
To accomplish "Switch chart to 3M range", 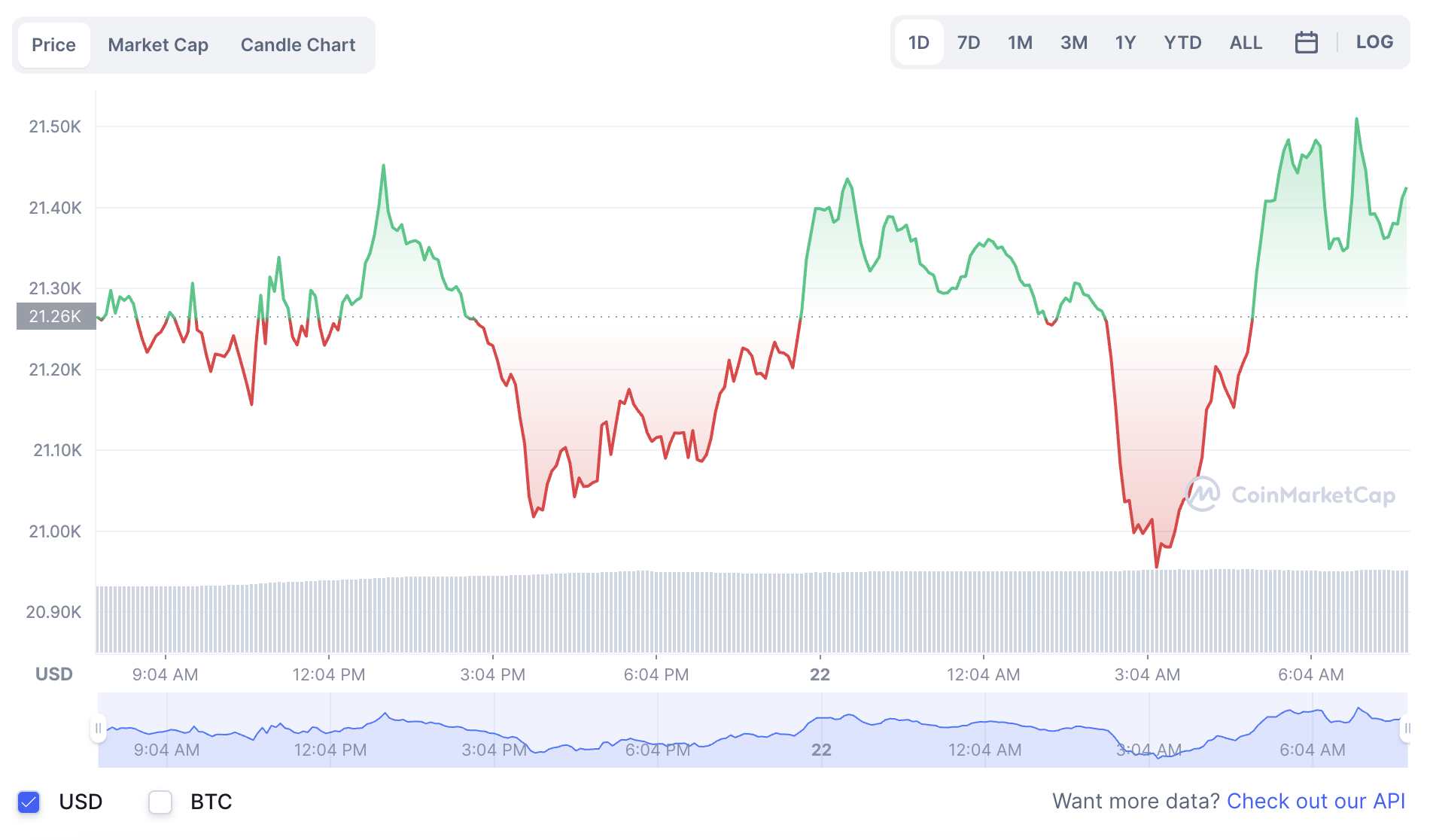I will pyautogui.click(x=1074, y=42).
